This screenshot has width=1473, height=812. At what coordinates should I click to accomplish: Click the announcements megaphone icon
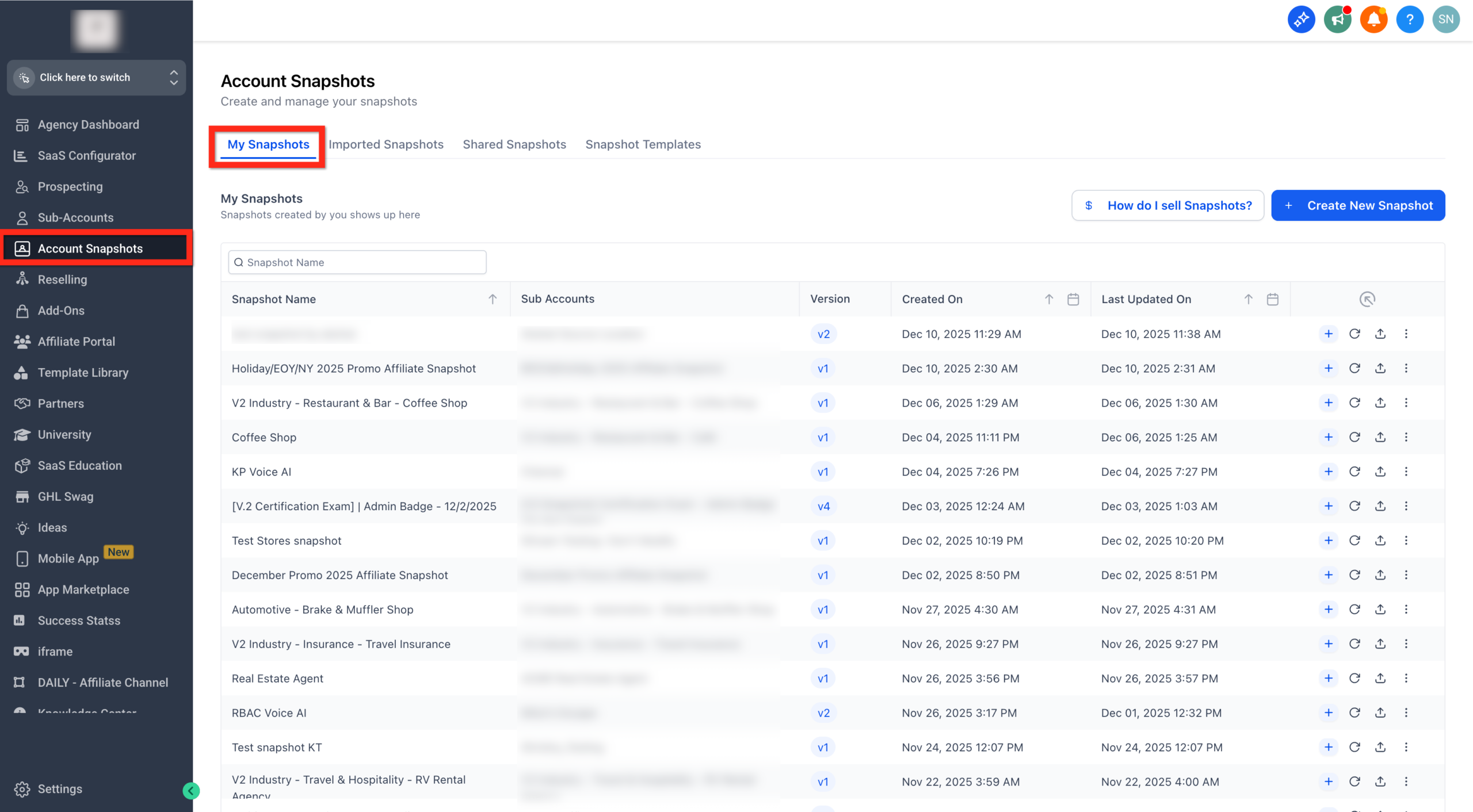(1337, 19)
